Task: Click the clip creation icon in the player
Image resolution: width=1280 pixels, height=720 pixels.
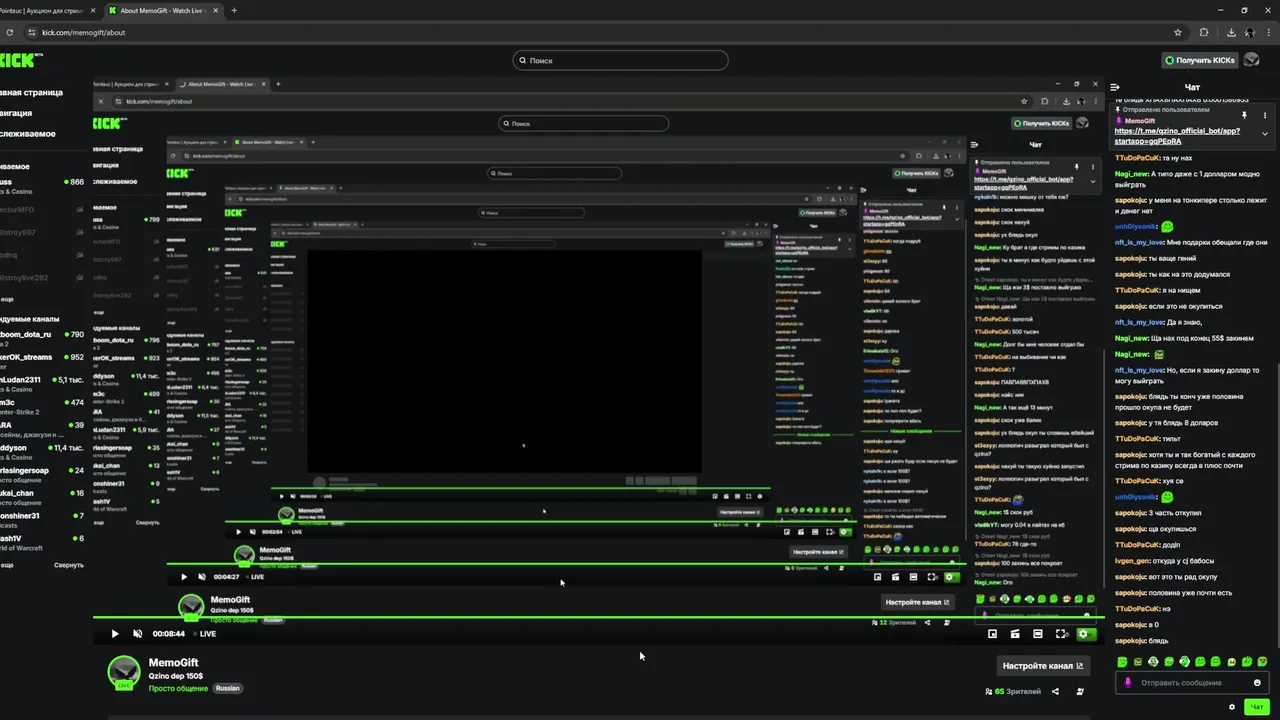Action: tap(1015, 633)
